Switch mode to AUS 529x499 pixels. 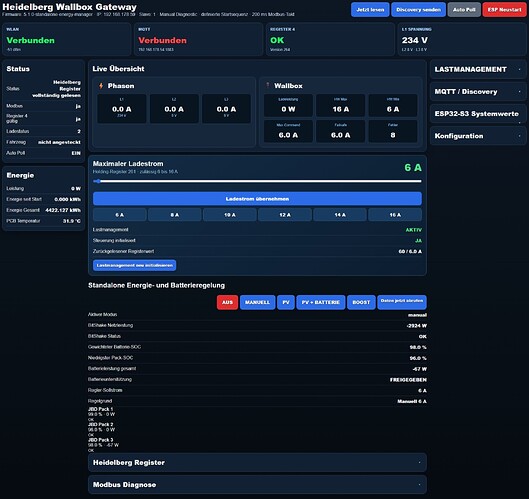pos(227,302)
